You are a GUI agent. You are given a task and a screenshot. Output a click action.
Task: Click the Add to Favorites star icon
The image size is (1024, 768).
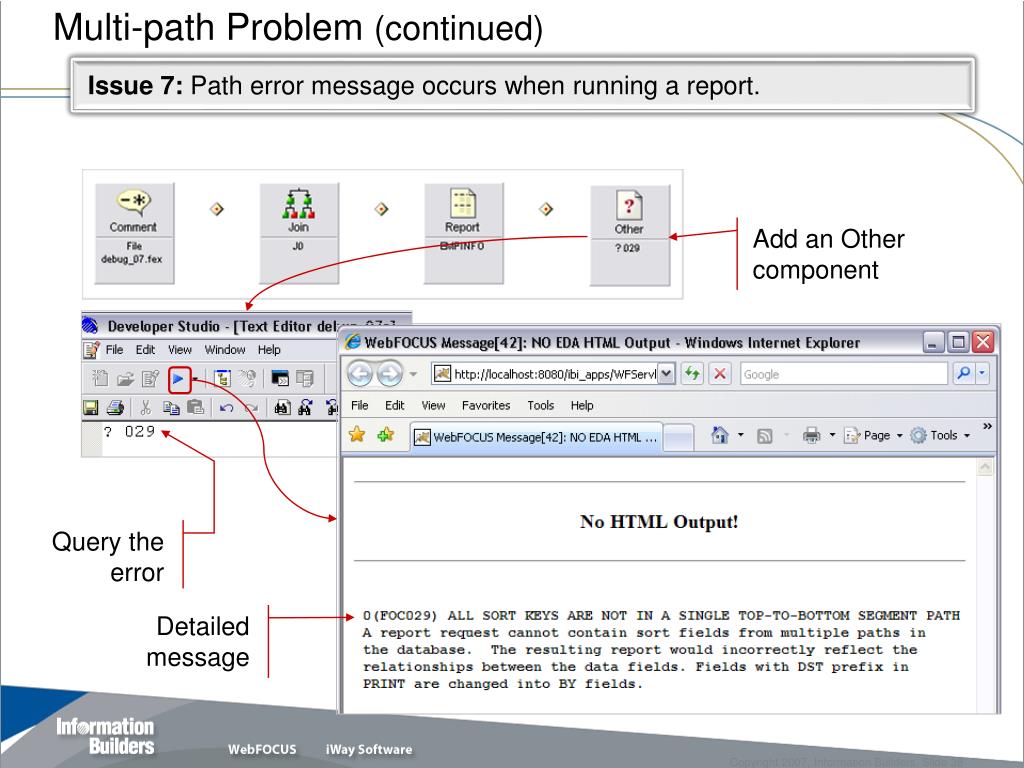pyautogui.click(x=385, y=434)
